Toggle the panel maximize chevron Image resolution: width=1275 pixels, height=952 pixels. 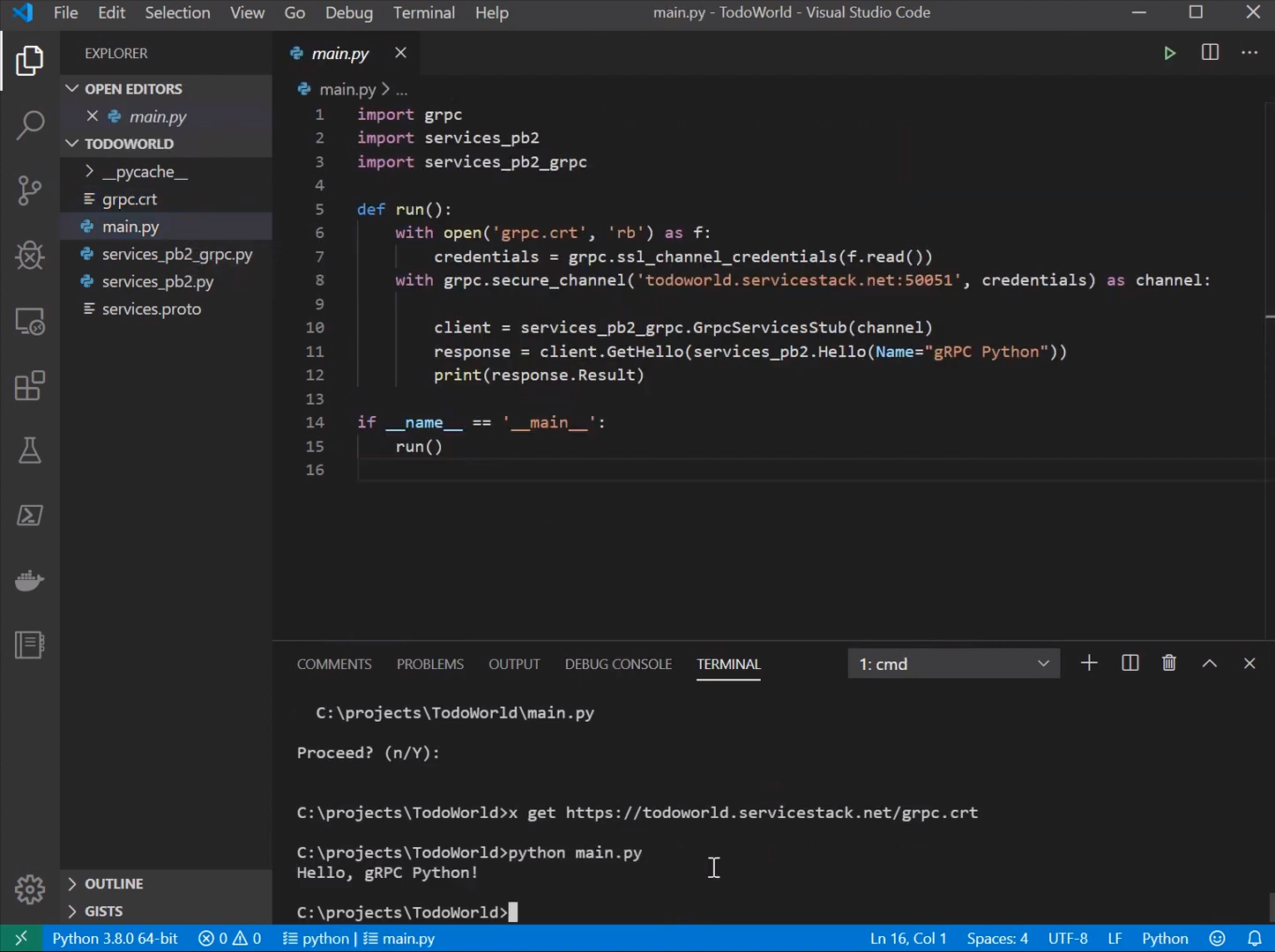pos(1209,663)
